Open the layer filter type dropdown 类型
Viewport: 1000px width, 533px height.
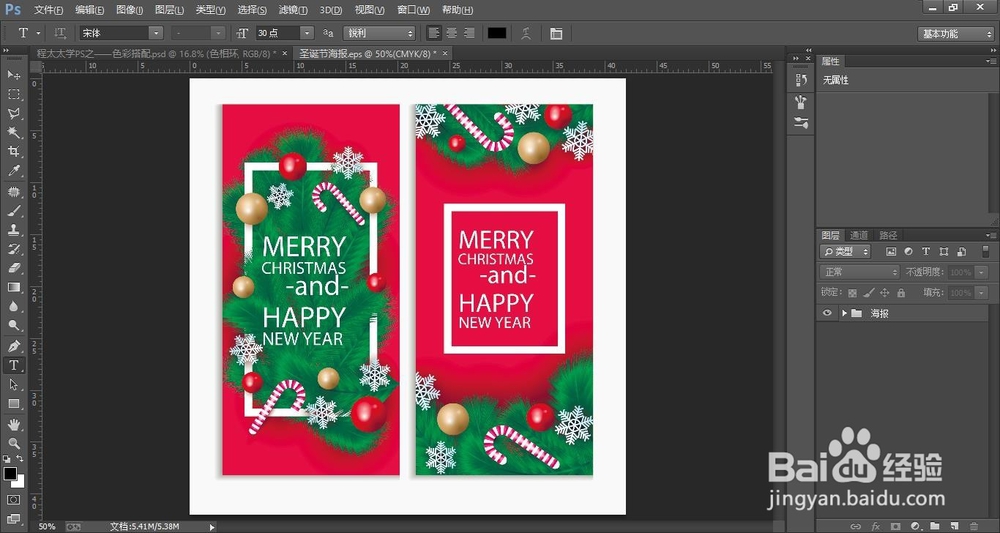tap(845, 252)
